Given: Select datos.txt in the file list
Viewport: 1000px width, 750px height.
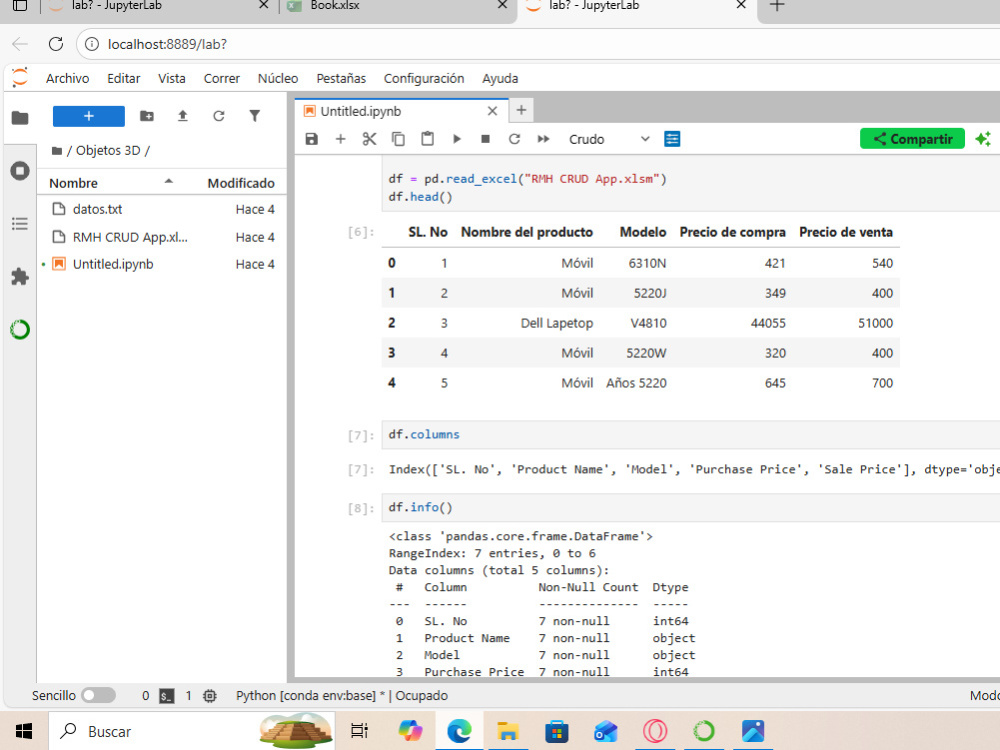Looking at the screenshot, I should click(162, 209).
